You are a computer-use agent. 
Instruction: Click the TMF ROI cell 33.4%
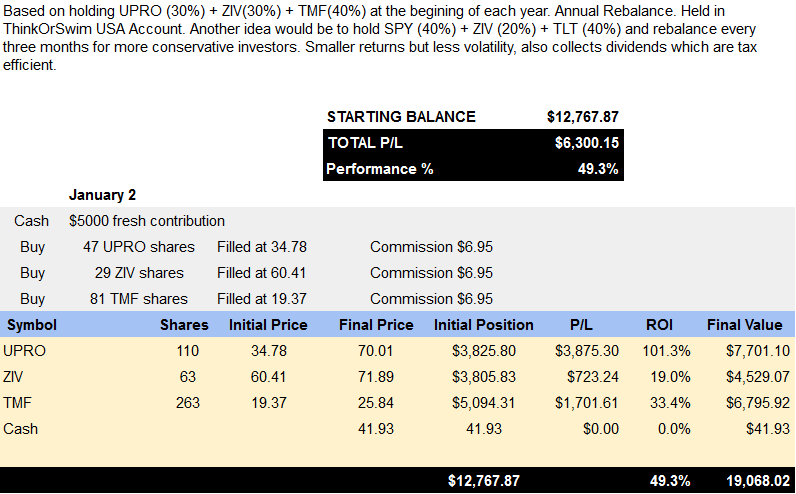coord(670,403)
